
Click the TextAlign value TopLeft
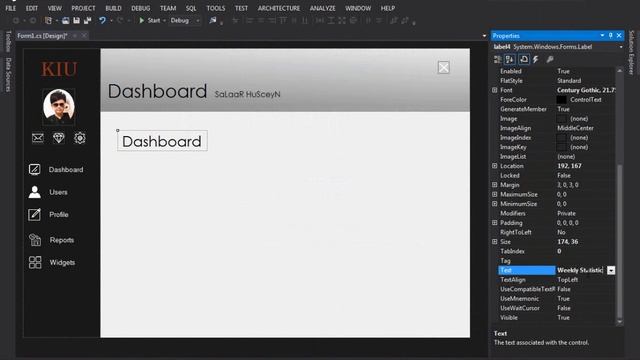click(x=567, y=280)
